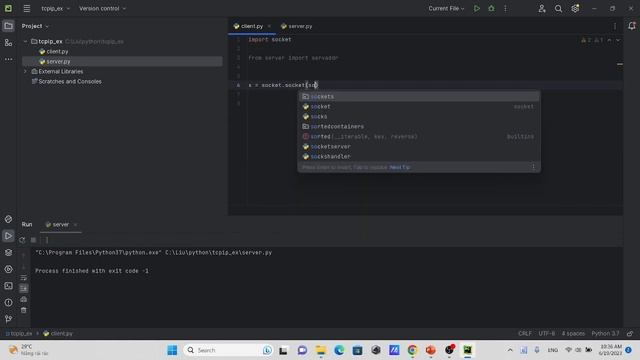Open the Windows Start menu
The width and height of the screenshot is (640, 360).
click(x=172, y=350)
